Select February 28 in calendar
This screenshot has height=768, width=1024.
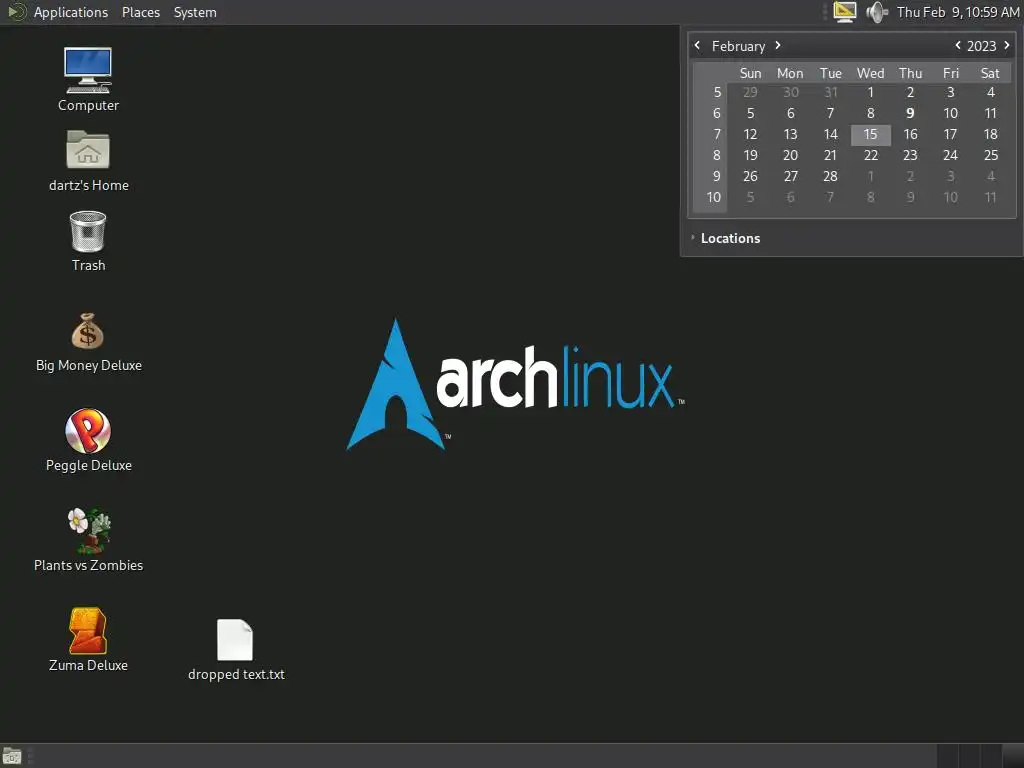coord(831,176)
